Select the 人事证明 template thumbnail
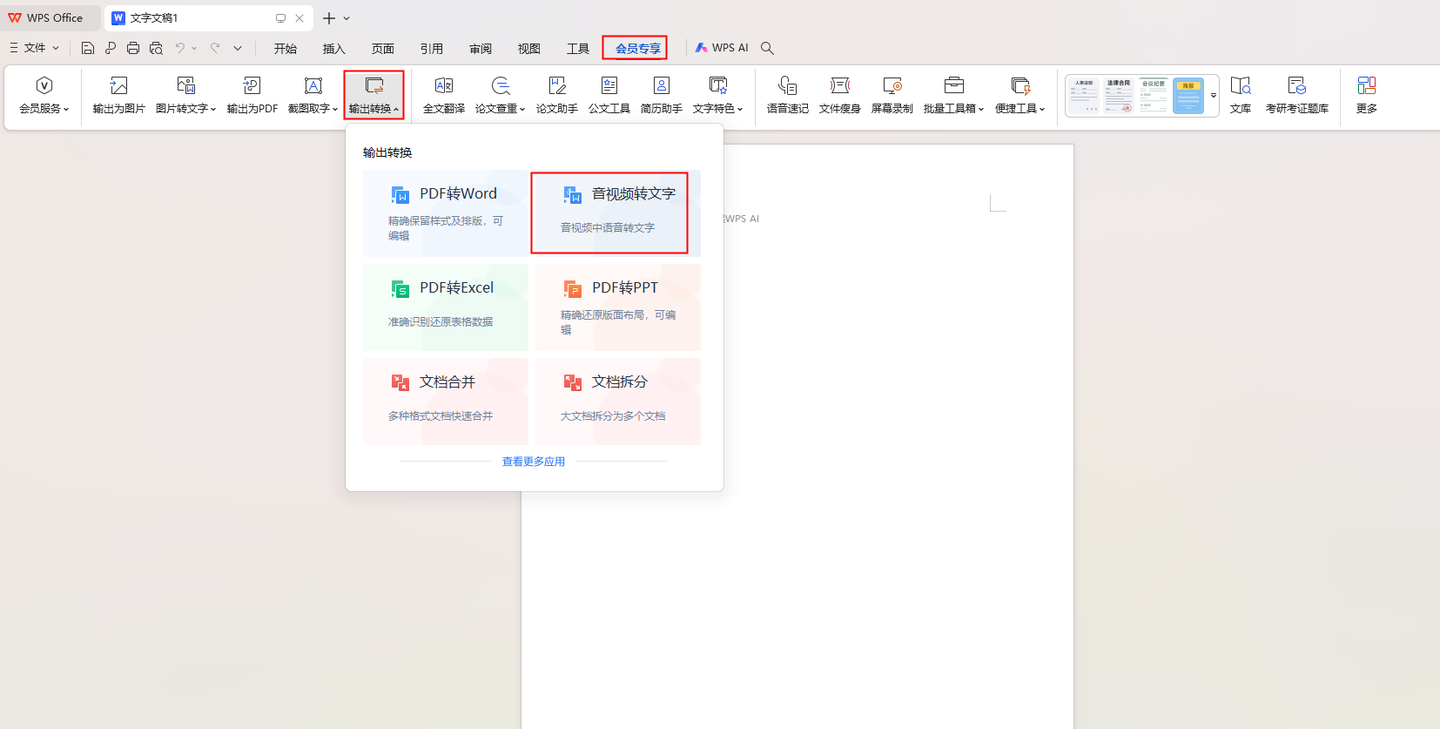This screenshot has height=729, width=1440. tap(1084, 96)
